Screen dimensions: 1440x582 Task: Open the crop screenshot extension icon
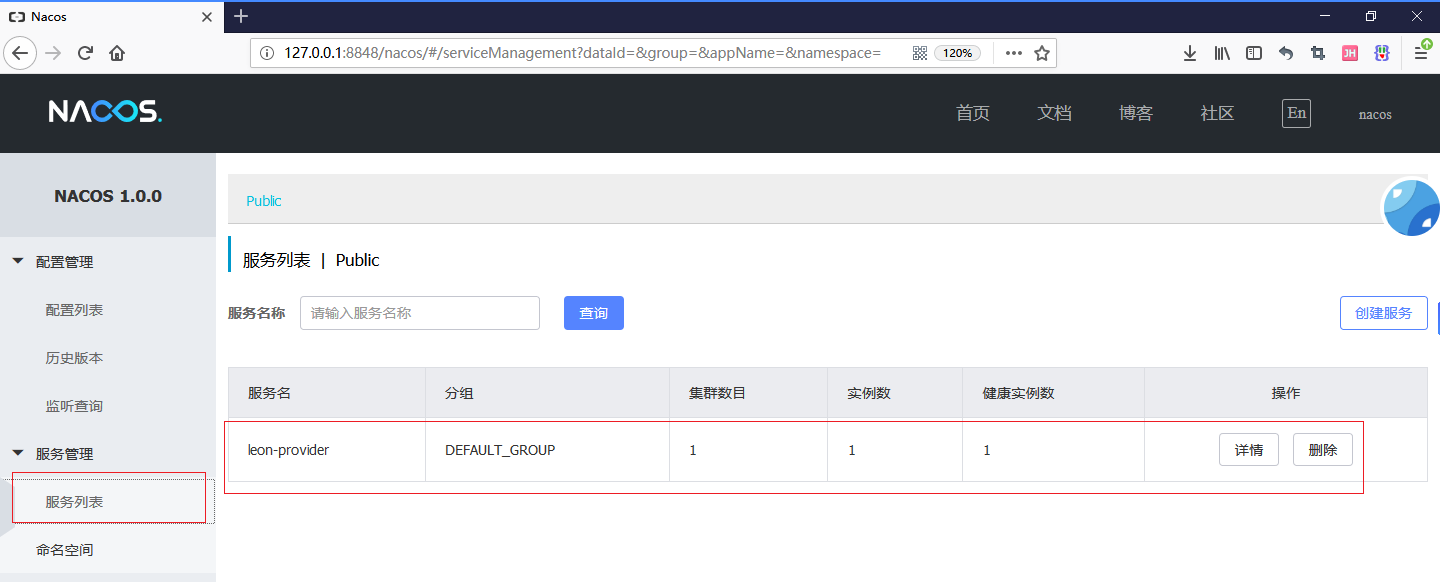click(1318, 53)
